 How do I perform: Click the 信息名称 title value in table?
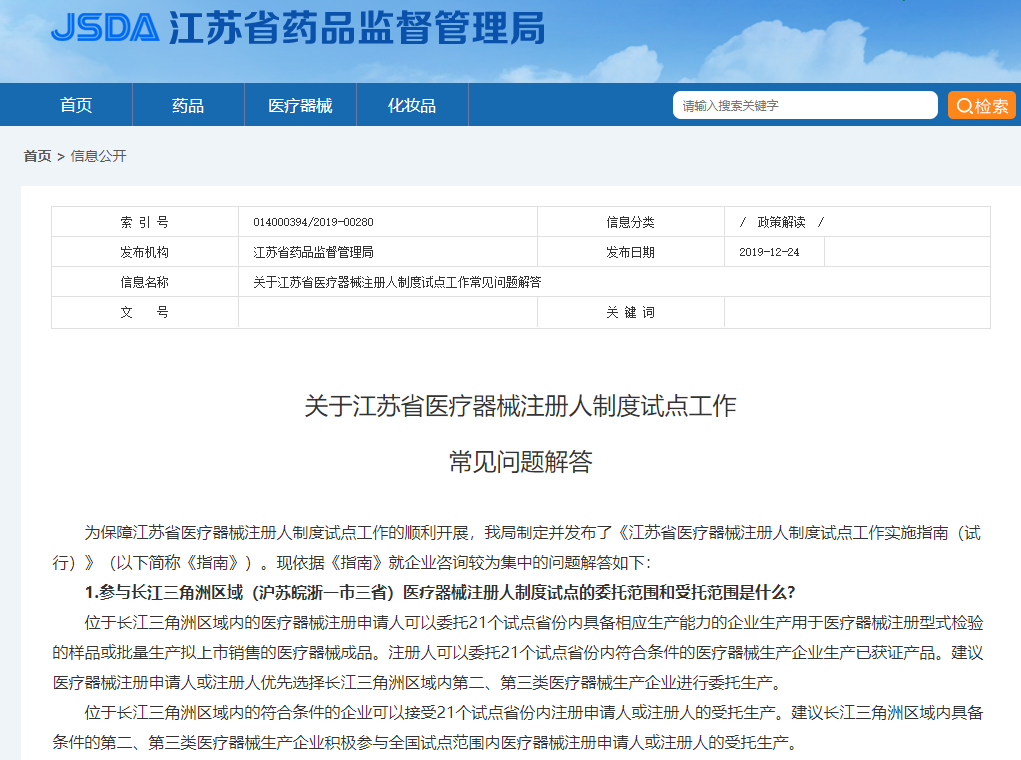coord(397,282)
